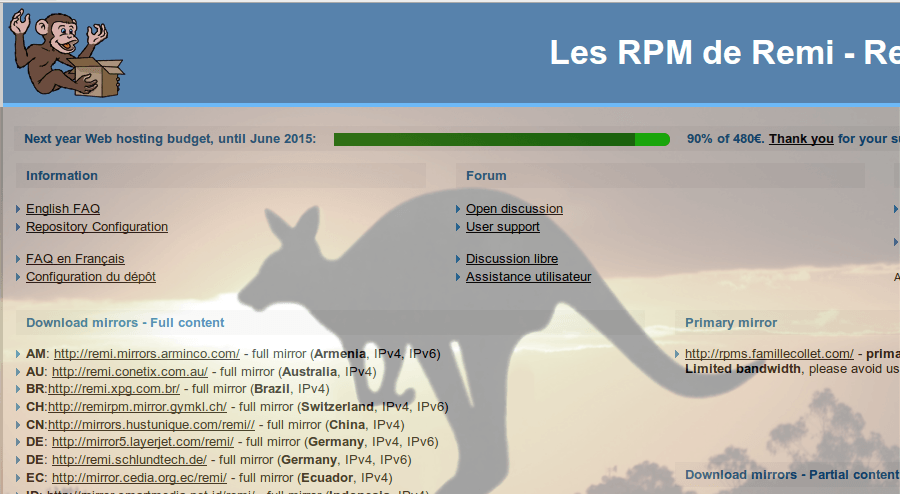Click the AM country code label

click(36, 354)
